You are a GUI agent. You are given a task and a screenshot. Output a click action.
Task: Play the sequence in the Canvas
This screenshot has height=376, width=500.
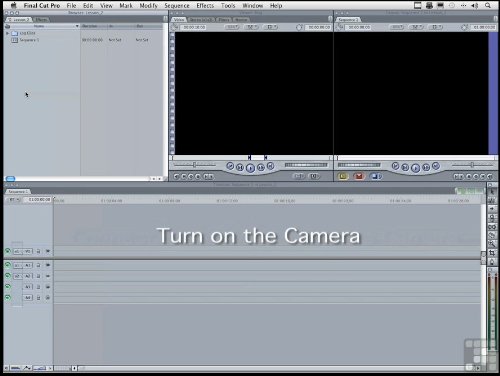click(415, 168)
